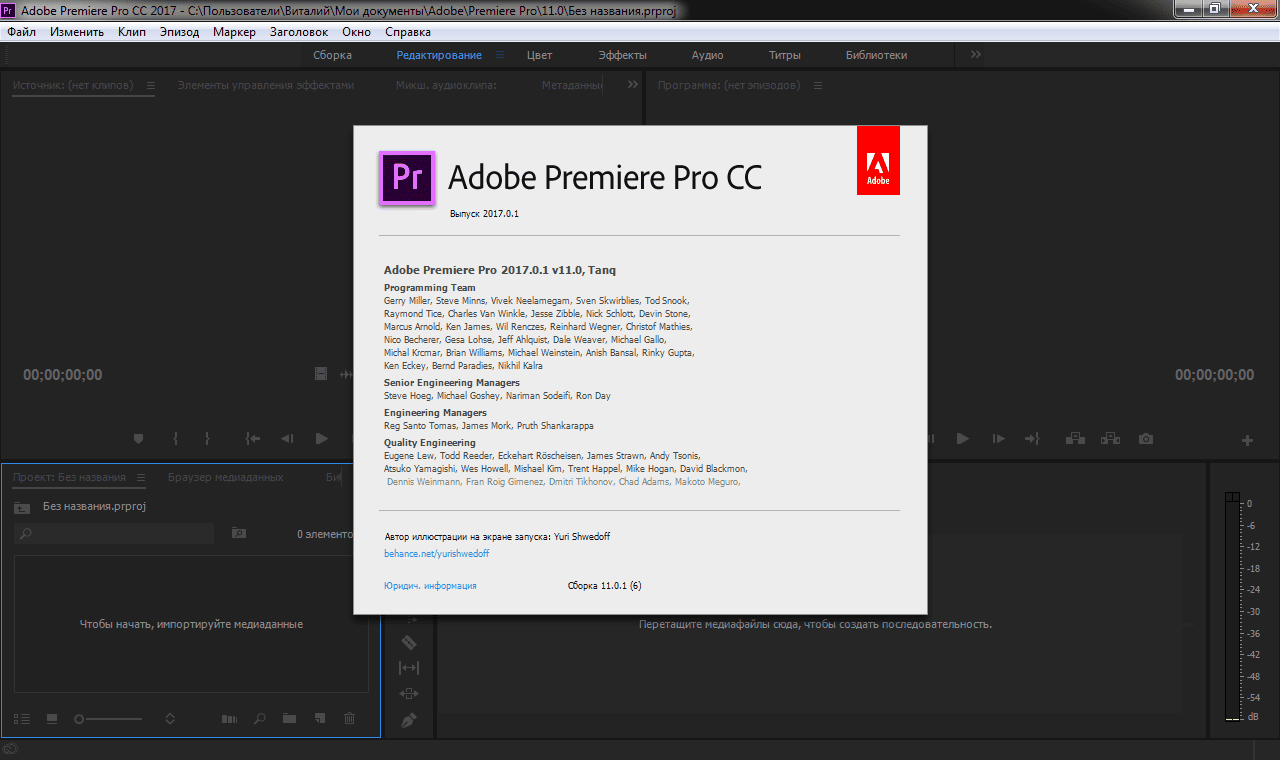
Task: Click the status bar icon at bottom left
Action: tap(11, 749)
